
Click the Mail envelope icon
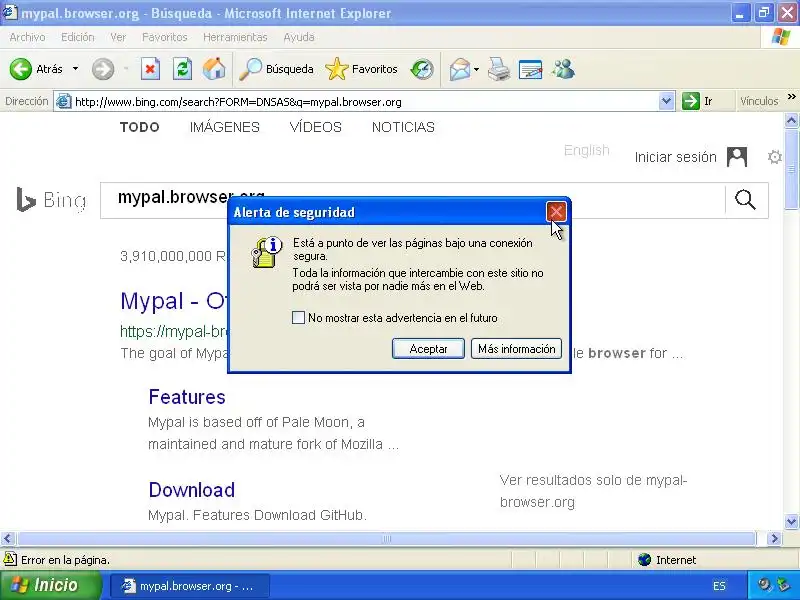tap(460, 69)
